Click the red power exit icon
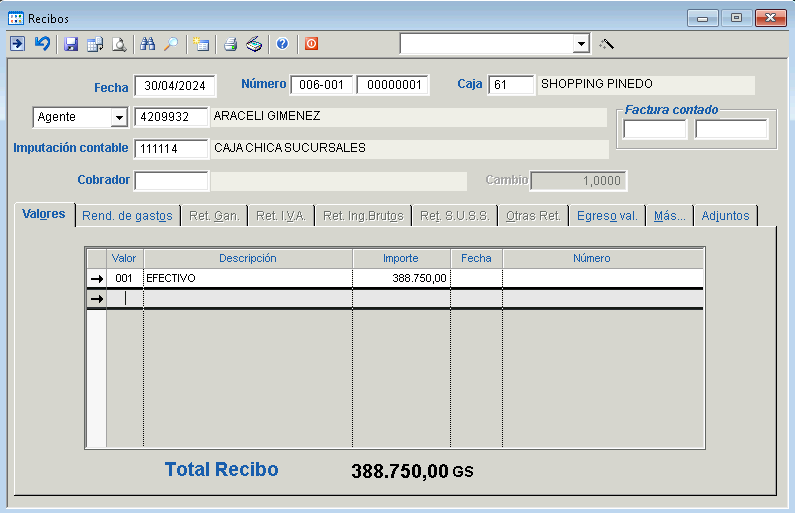This screenshot has height=513, width=795. [311, 44]
